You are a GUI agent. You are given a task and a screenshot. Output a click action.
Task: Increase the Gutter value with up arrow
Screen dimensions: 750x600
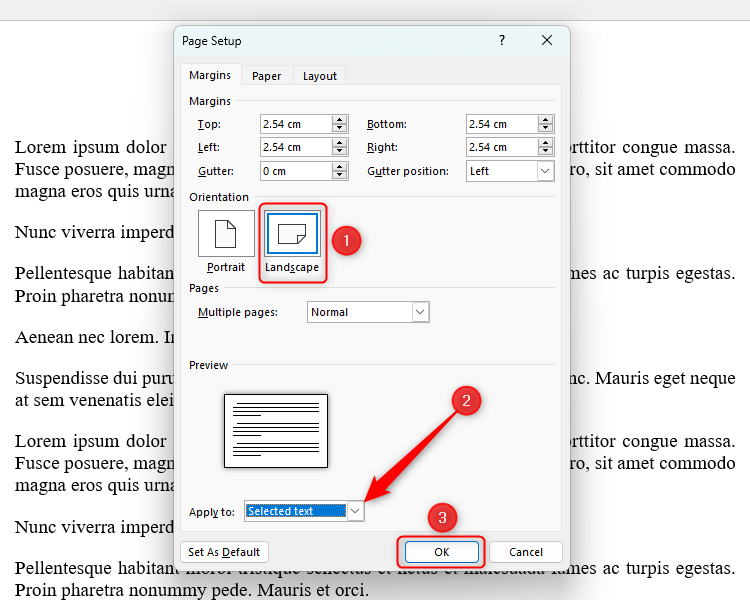pyautogui.click(x=340, y=167)
